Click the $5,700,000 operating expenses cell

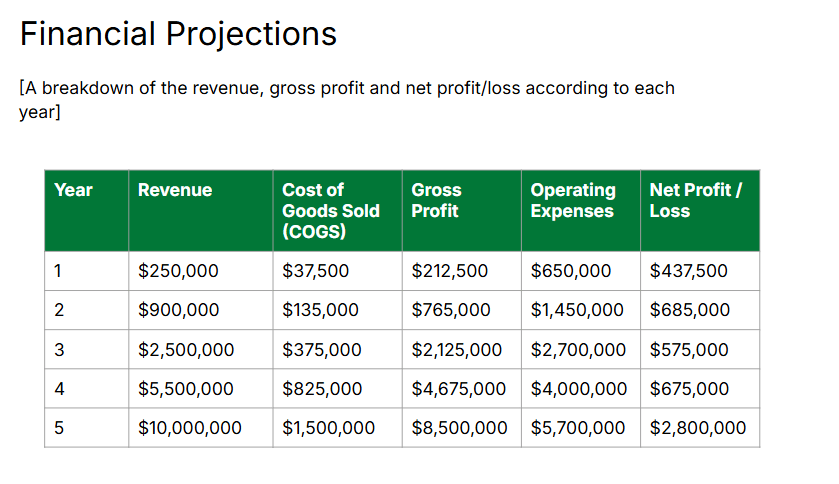click(x=578, y=428)
